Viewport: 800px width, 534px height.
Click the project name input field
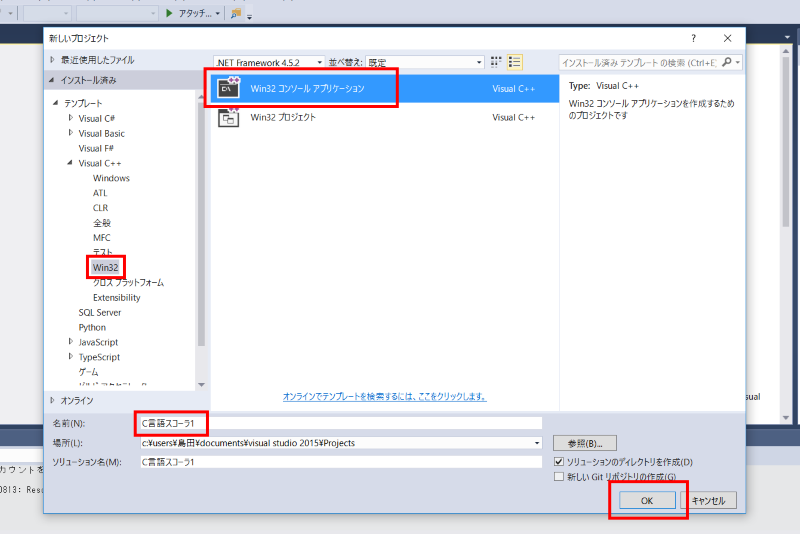[341, 423]
